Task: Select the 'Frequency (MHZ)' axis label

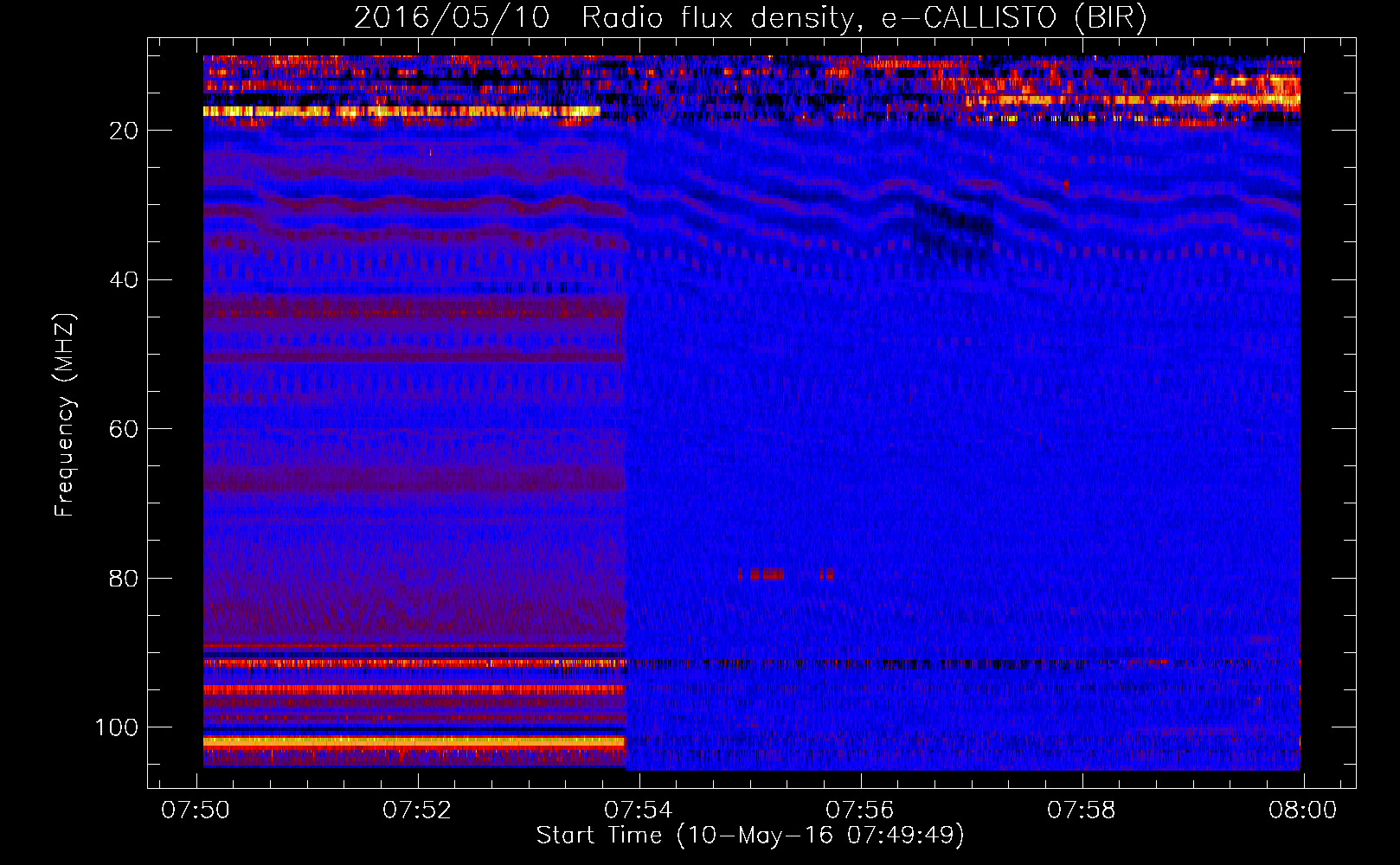Action: (65, 414)
